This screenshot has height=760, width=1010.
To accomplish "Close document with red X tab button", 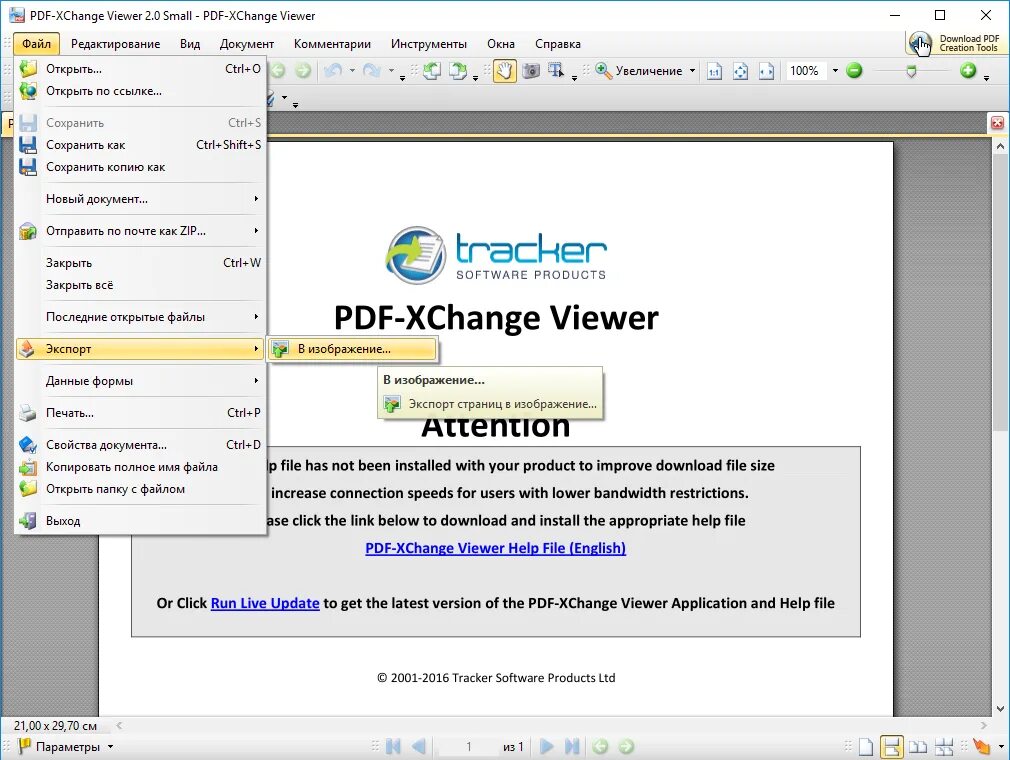I will click(997, 123).
